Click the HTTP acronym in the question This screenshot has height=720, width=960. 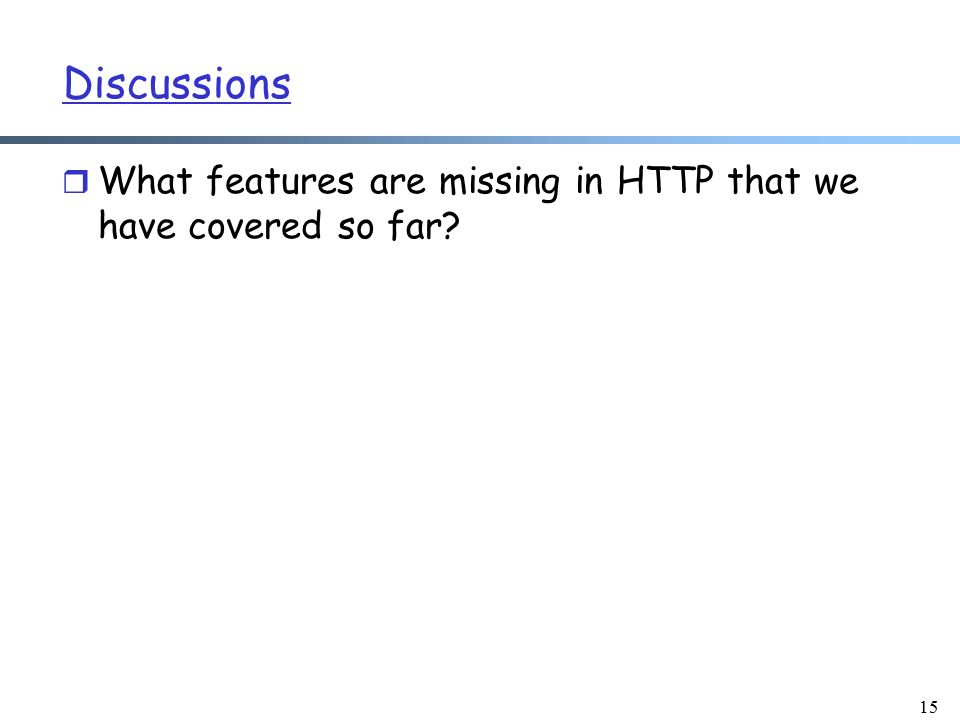666,180
